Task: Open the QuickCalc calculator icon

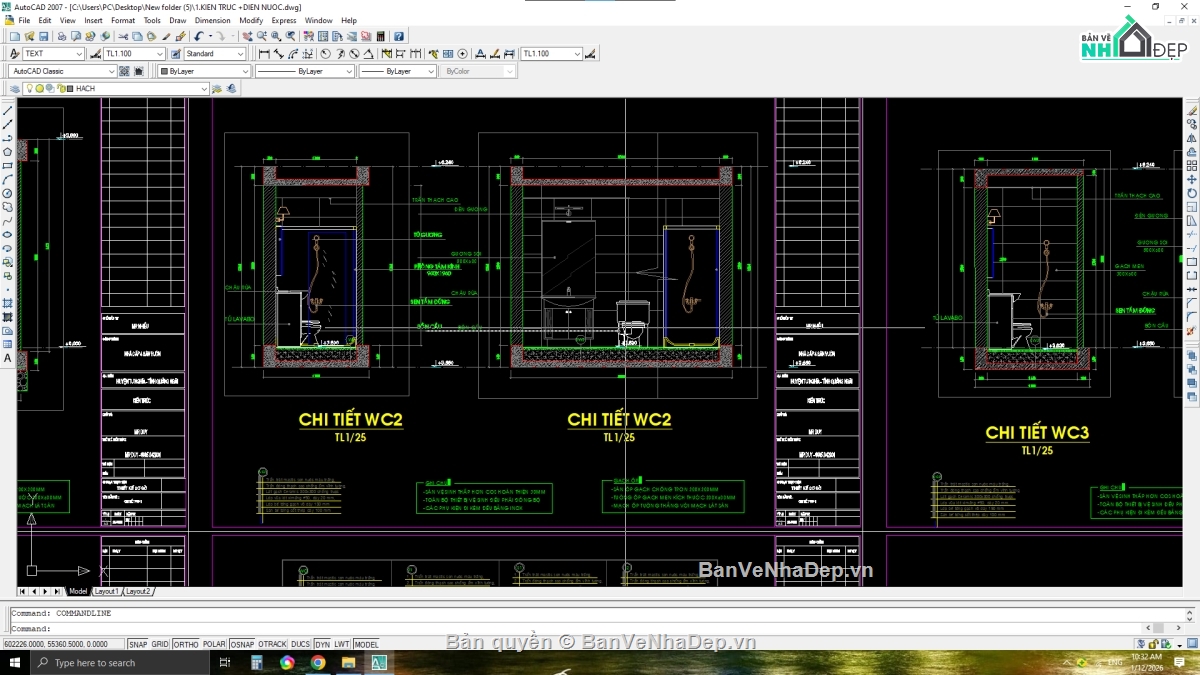Action: pos(380,36)
